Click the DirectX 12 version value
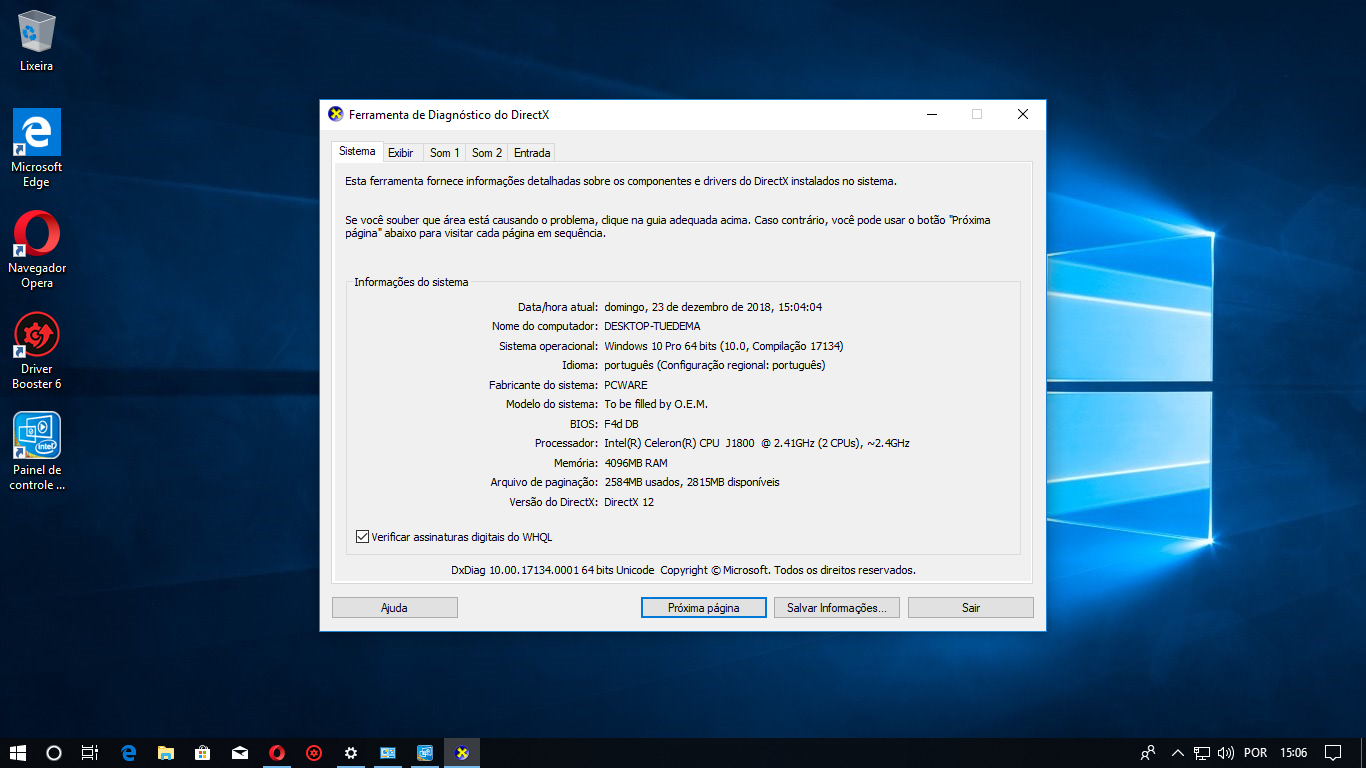 [629, 502]
